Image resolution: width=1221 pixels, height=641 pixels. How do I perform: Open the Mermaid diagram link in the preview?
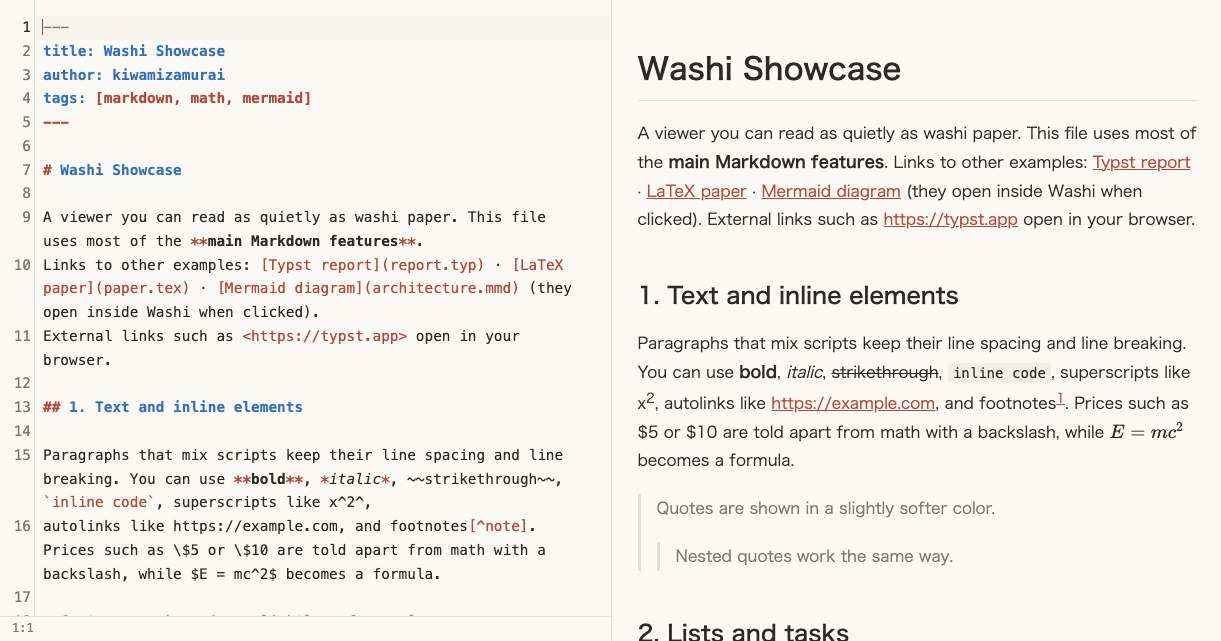(831, 191)
